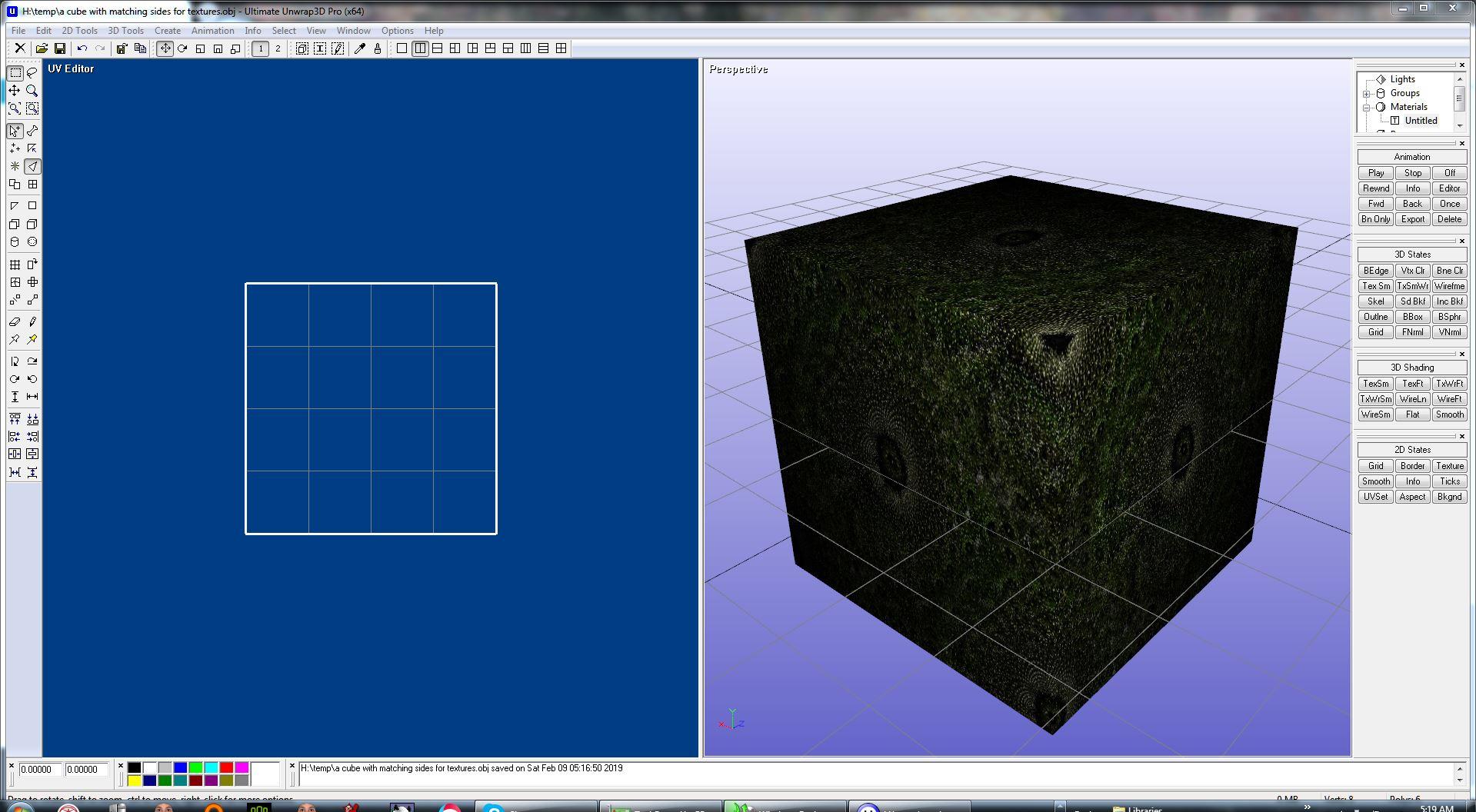The width and height of the screenshot is (1476, 812).
Task: Select Lights in the scene tree
Action: (x=1402, y=79)
